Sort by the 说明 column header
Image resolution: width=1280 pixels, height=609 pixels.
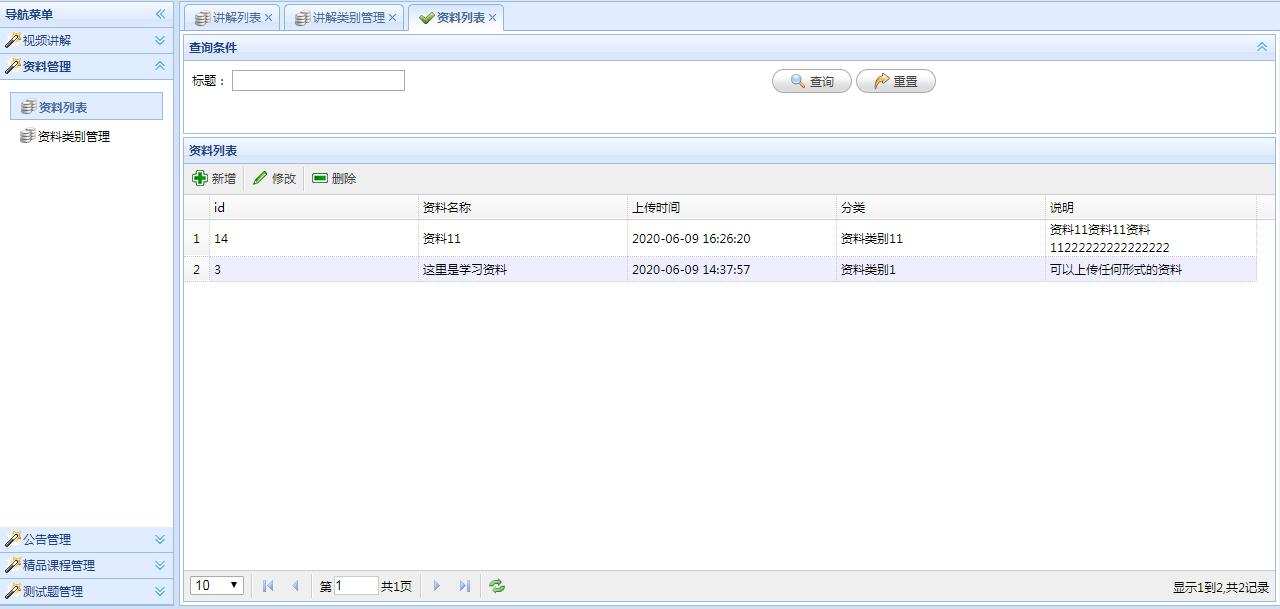click(x=1150, y=207)
